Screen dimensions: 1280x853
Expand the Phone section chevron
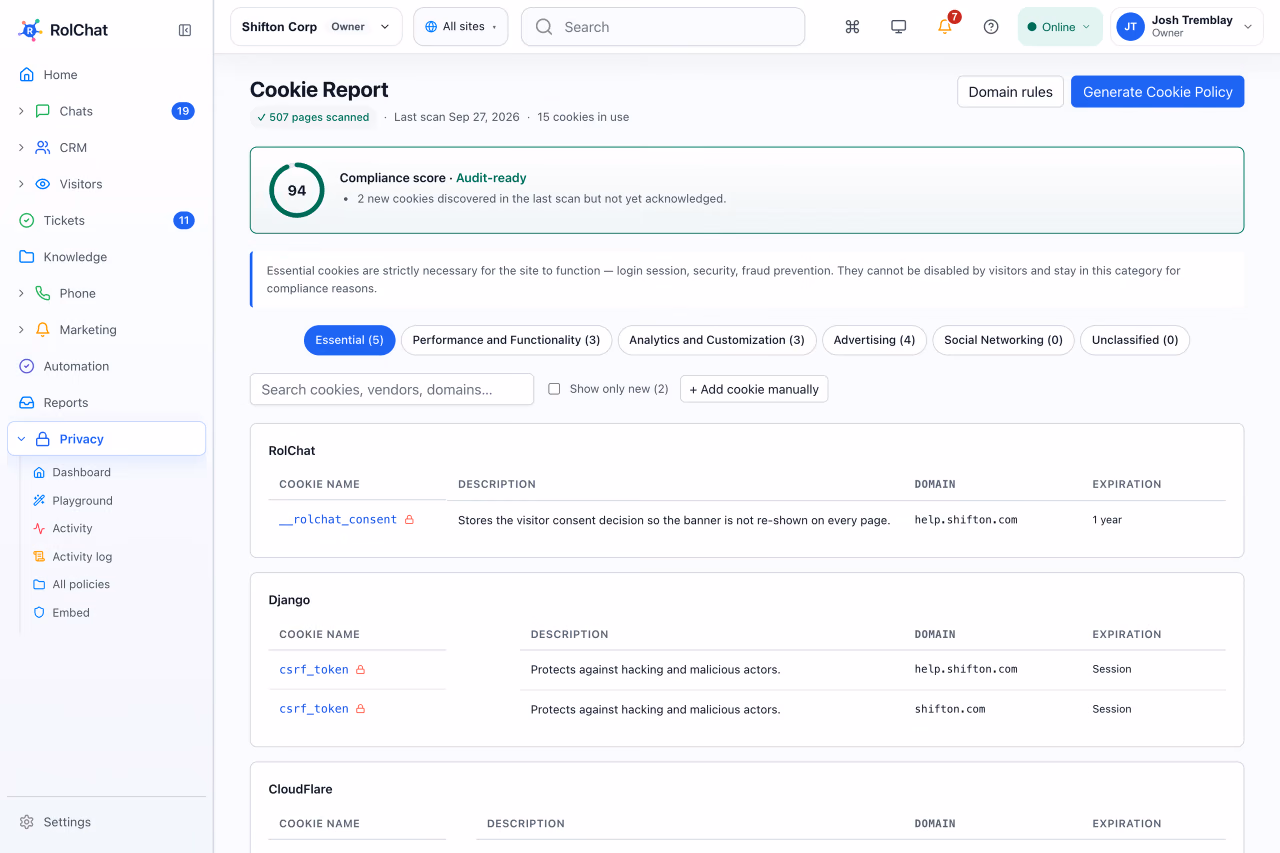pos(21,294)
